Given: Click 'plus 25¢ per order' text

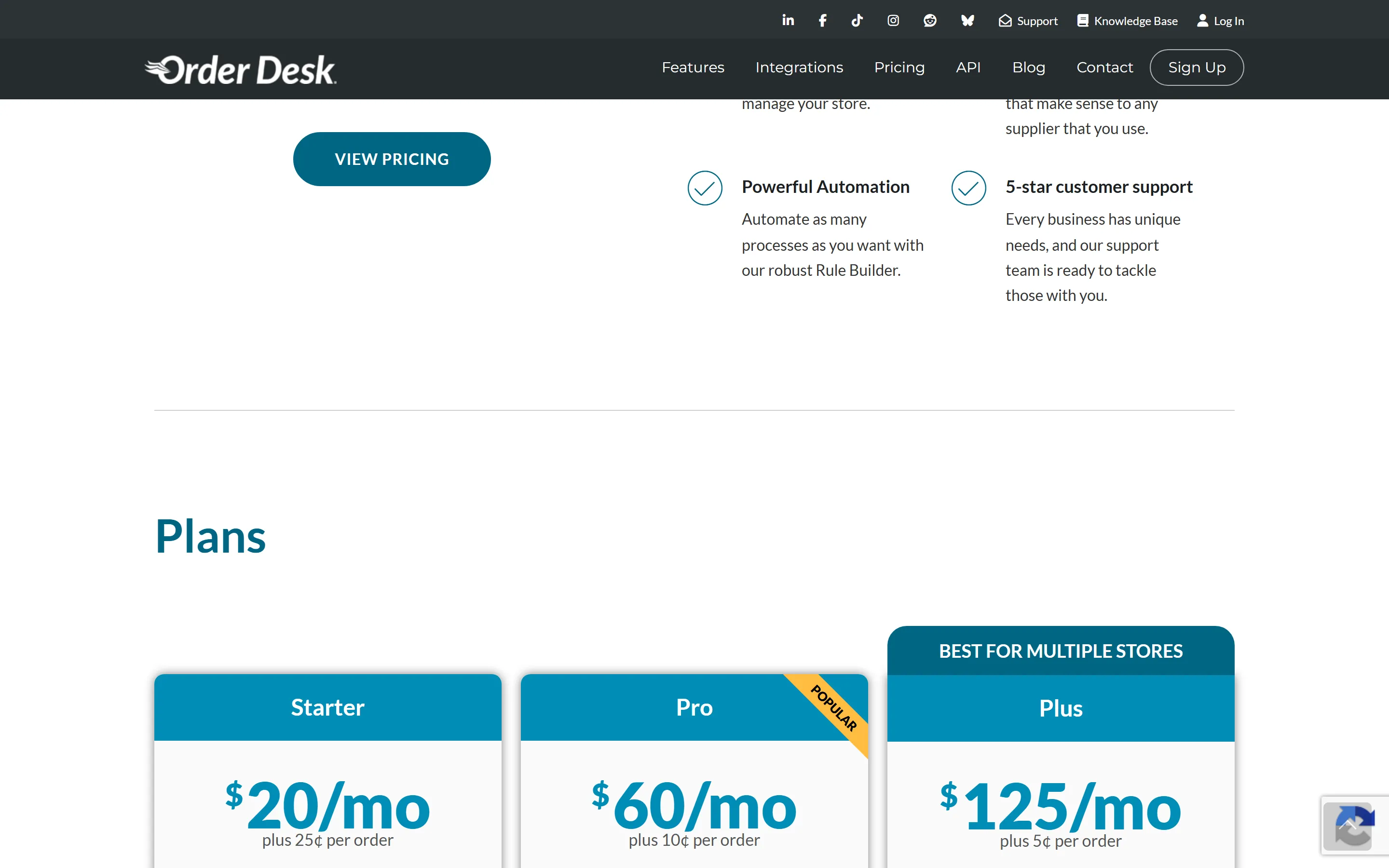Looking at the screenshot, I should [328, 840].
